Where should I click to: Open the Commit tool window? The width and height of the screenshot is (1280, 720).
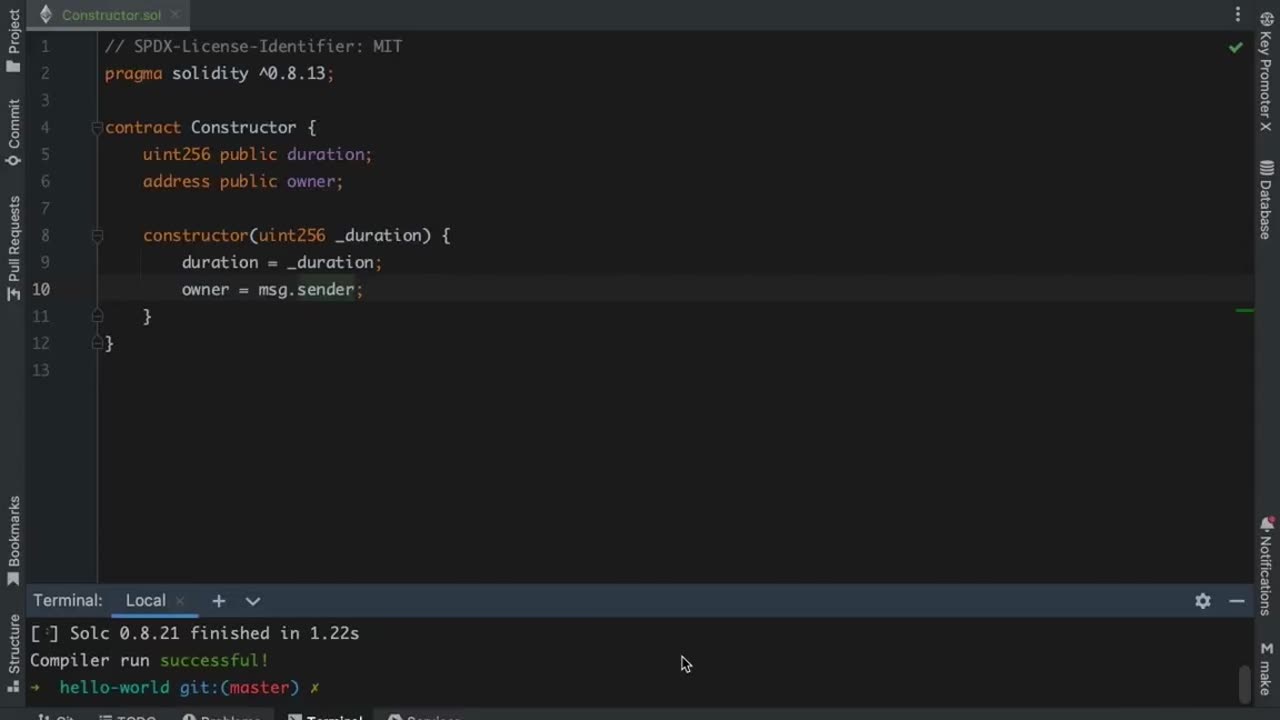[13, 132]
